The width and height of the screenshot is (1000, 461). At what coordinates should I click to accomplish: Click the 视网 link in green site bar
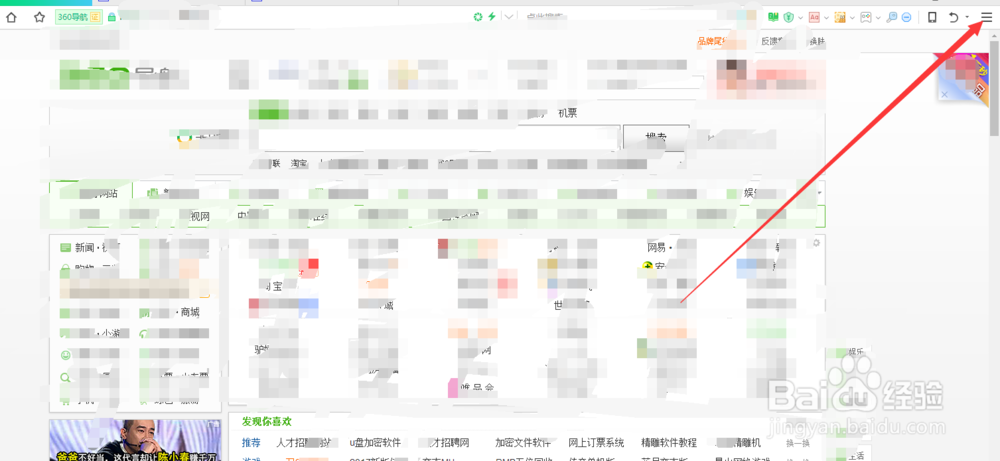pyautogui.click(x=200, y=217)
